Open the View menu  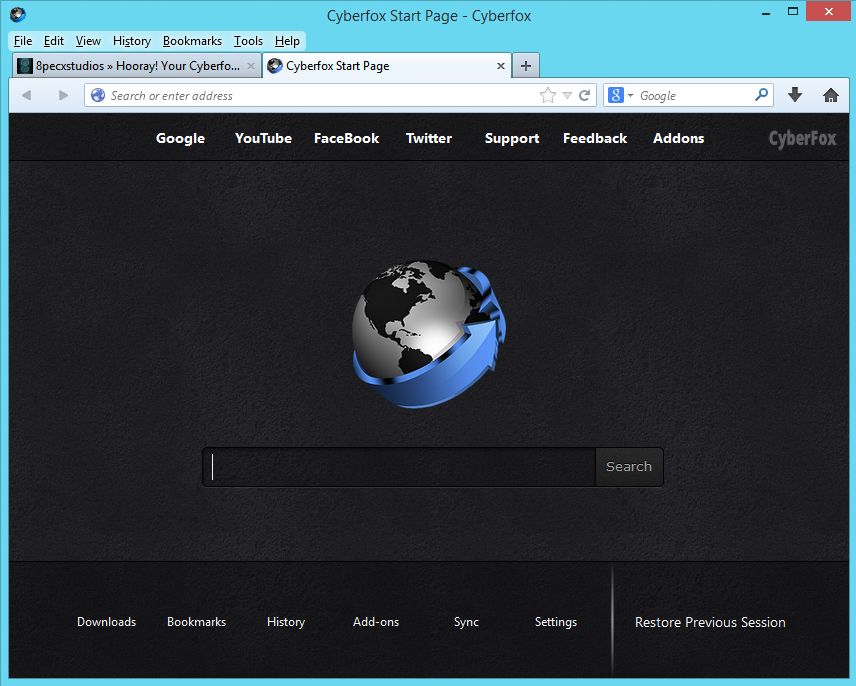[88, 41]
